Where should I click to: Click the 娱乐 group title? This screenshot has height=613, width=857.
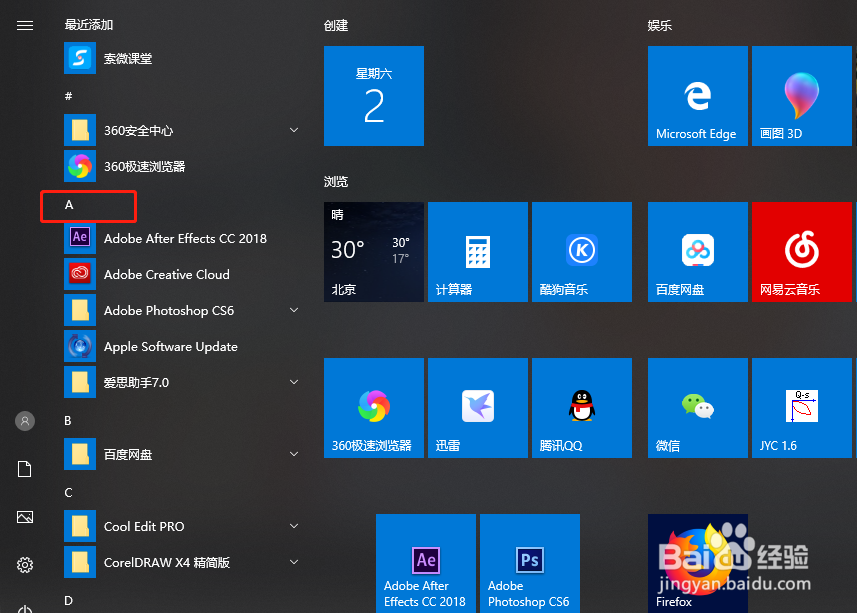pos(660,26)
